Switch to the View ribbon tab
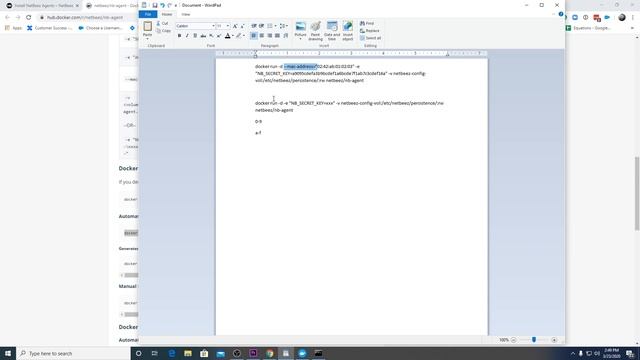 click(186, 14)
